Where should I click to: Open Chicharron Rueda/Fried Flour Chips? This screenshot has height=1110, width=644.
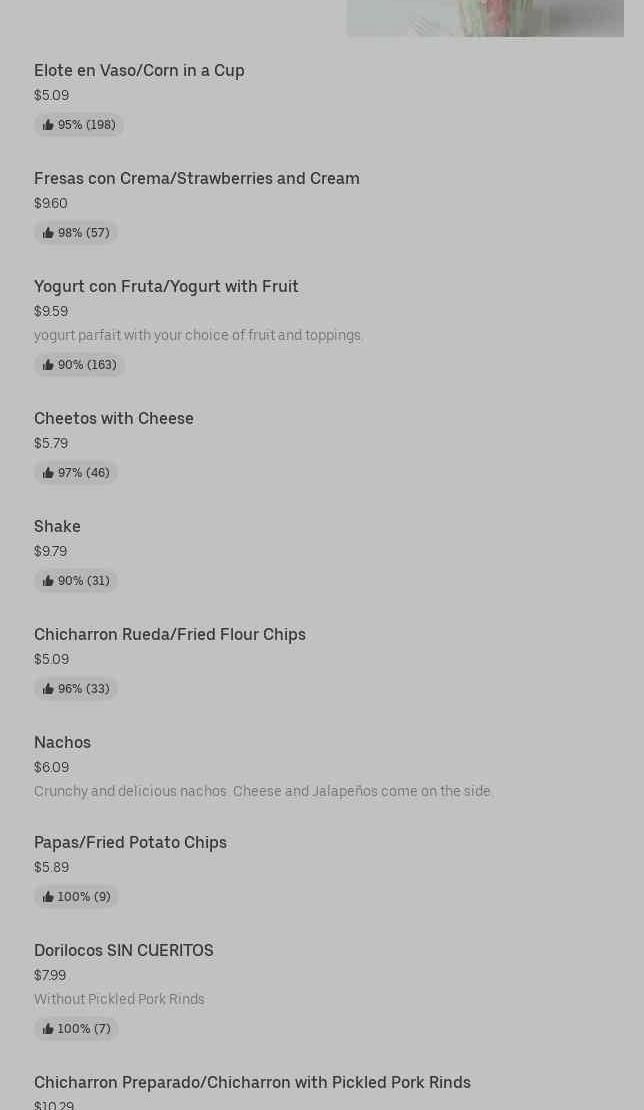coord(170,634)
